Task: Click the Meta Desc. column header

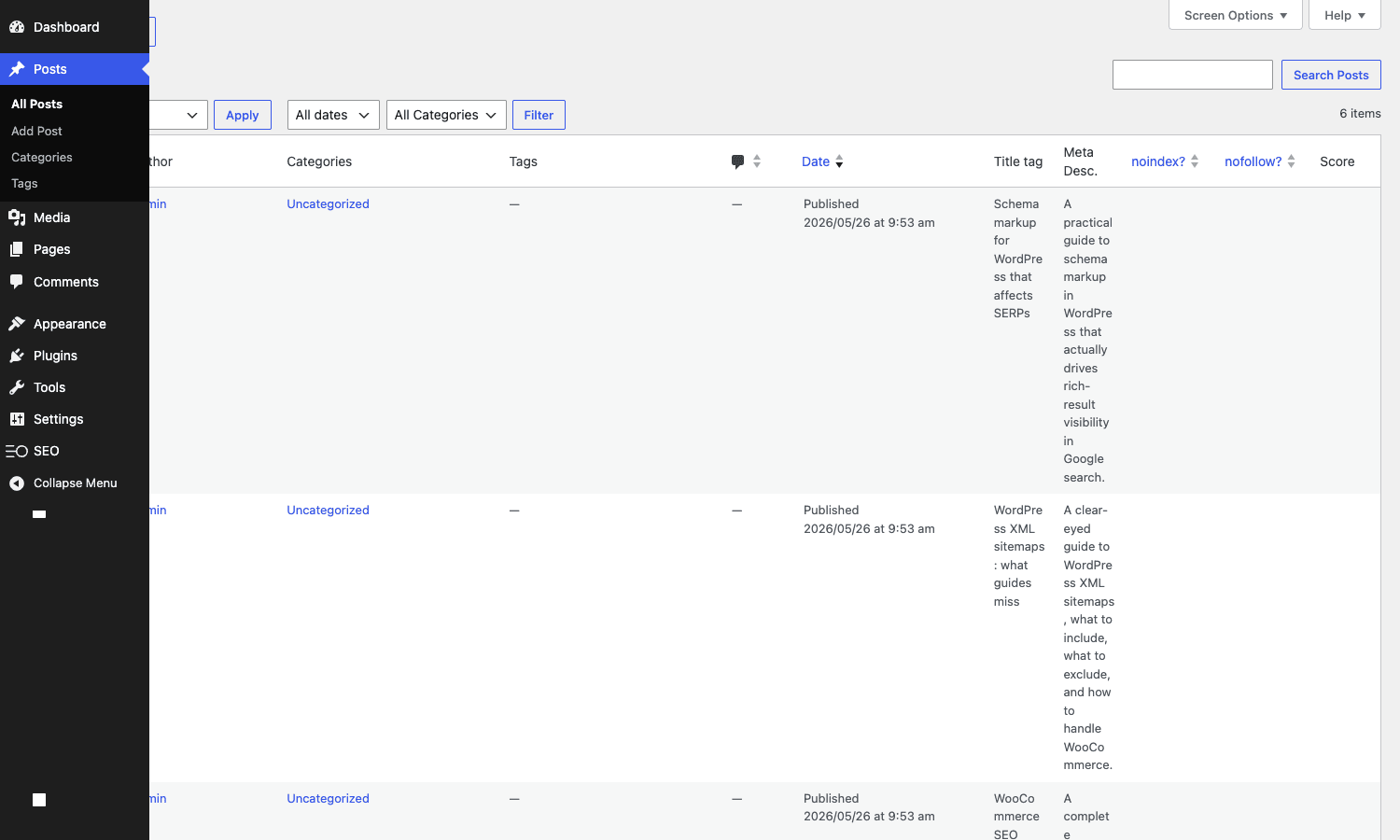Action: point(1081,161)
